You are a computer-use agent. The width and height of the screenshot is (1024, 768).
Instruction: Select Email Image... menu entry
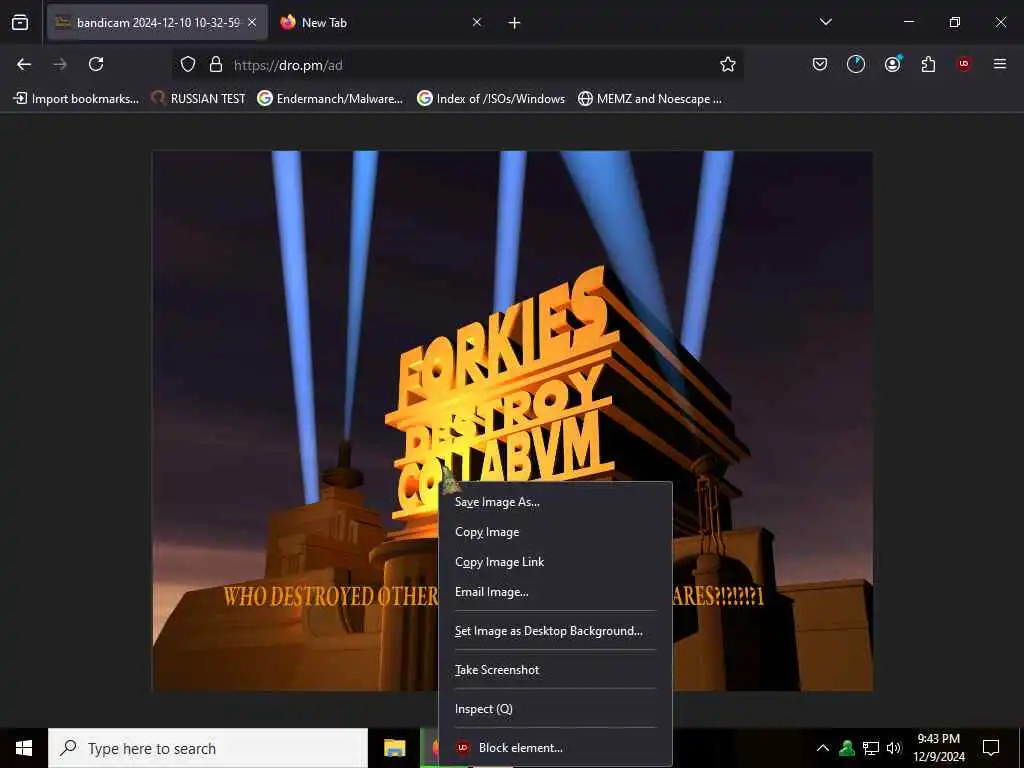(555, 592)
